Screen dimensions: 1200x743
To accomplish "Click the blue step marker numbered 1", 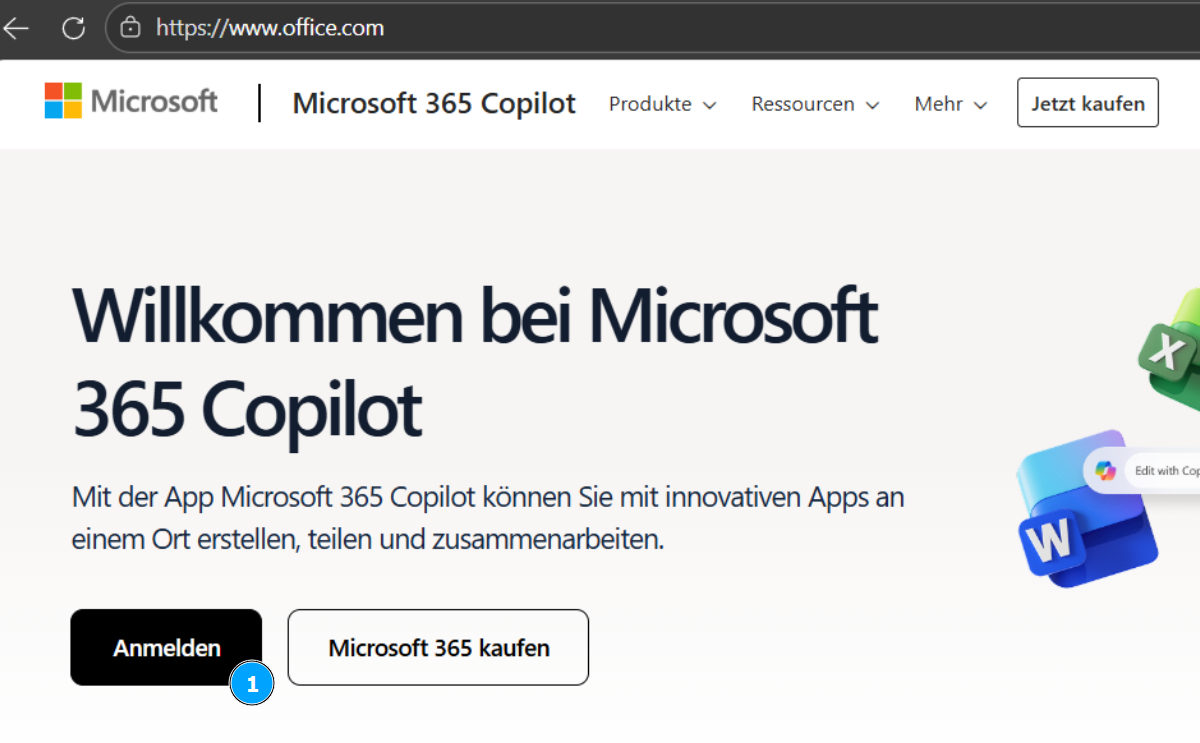I will (252, 684).
